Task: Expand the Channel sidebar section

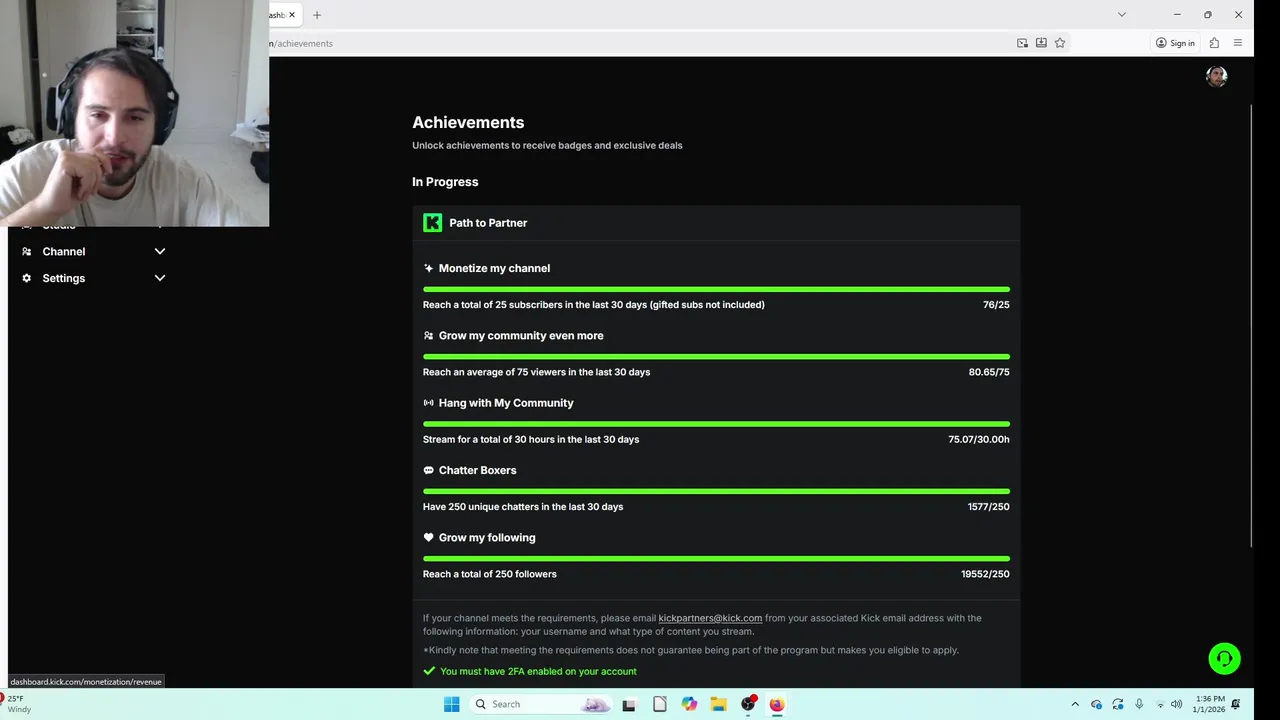Action: click(159, 251)
